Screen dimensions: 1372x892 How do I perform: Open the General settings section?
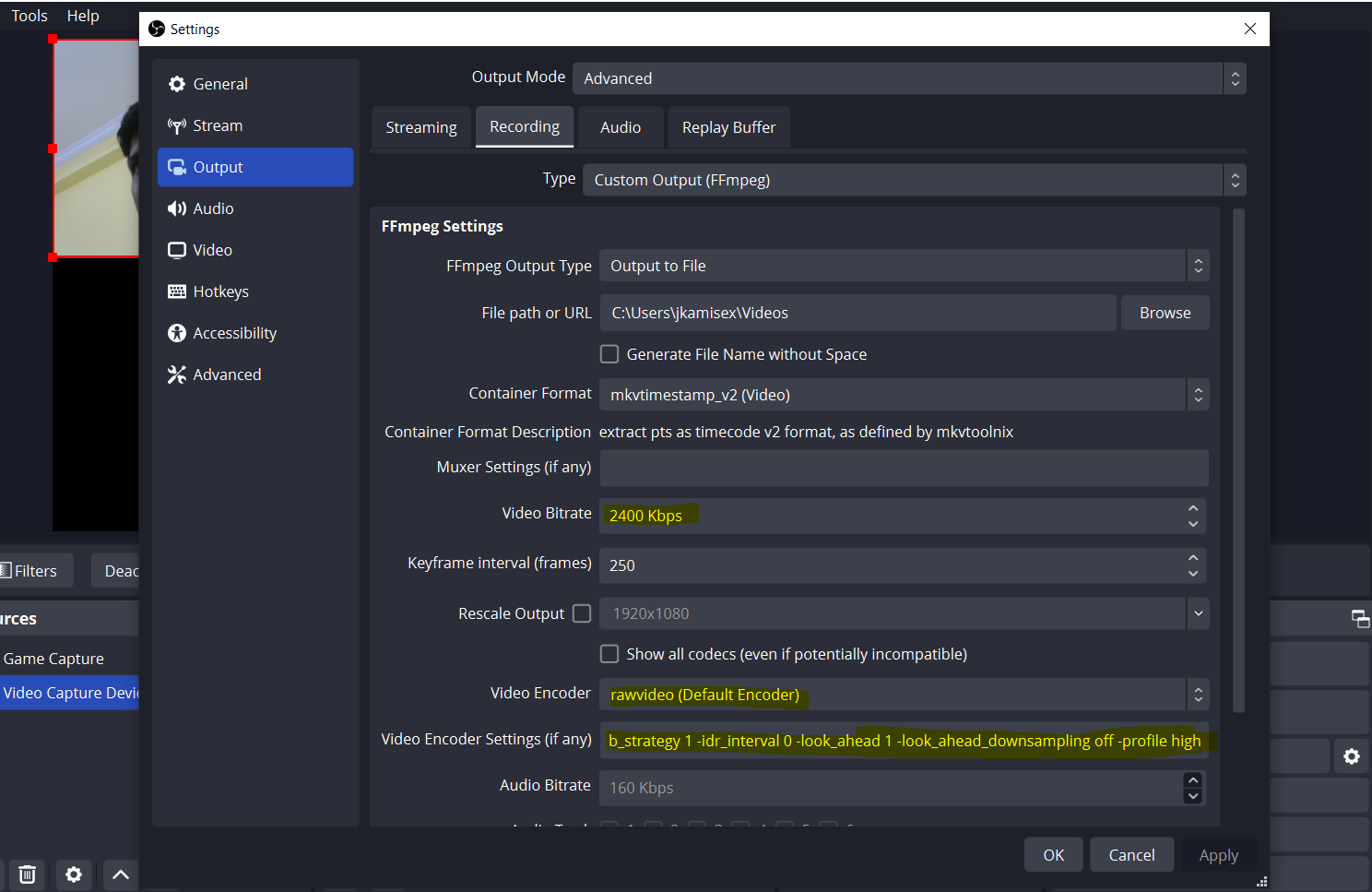click(x=219, y=83)
